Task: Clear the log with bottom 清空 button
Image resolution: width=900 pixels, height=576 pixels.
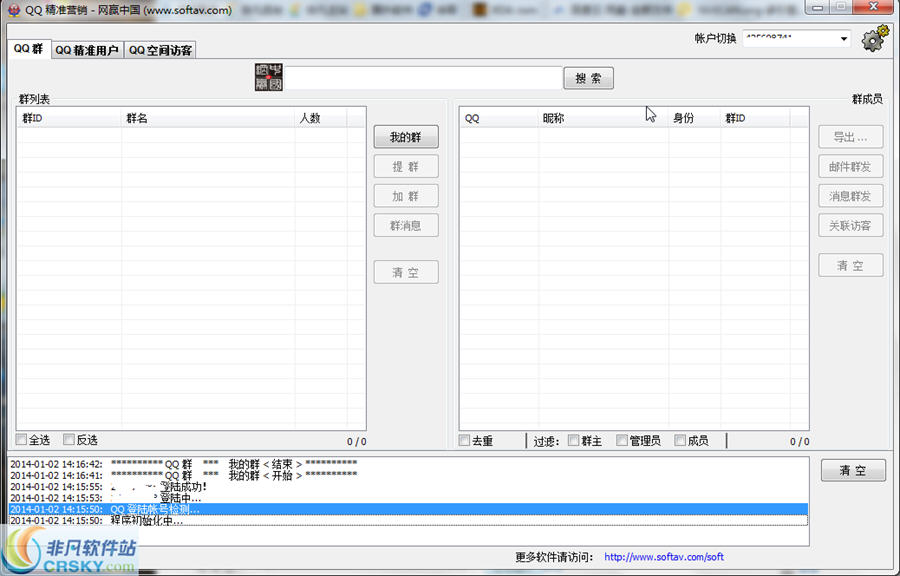Action: [x=853, y=470]
